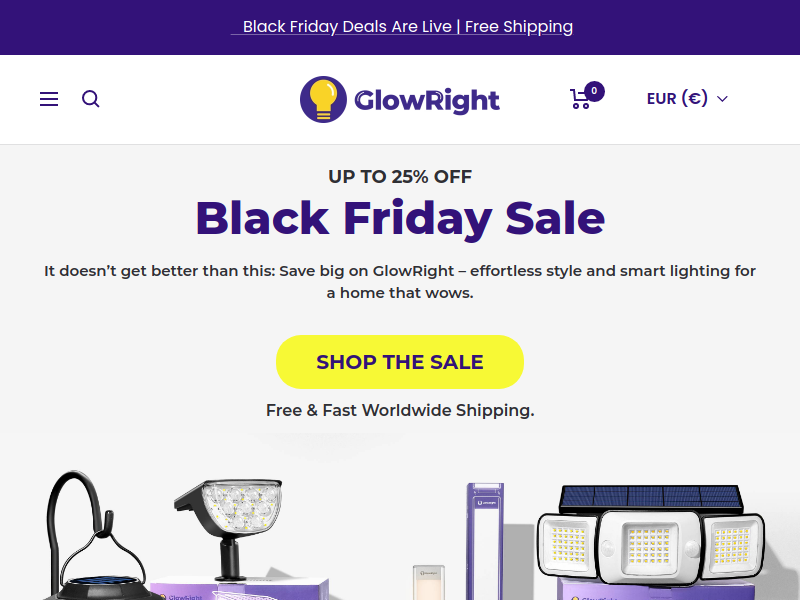Screen dimensions: 800x600
Task: Open the hamburger navigation menu
Action: [x=49, y=99]
